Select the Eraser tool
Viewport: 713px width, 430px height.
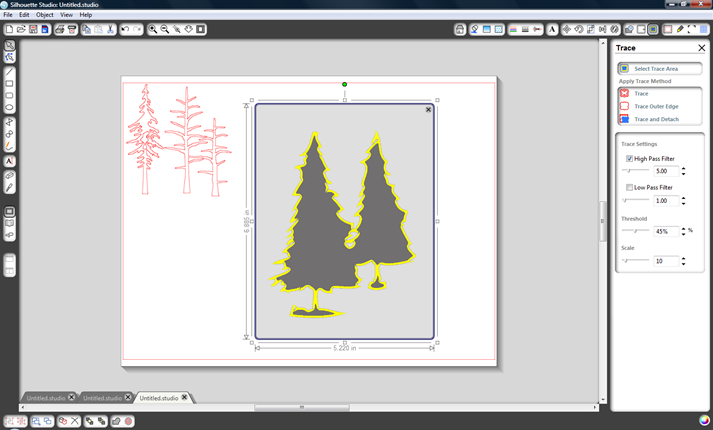tap(10, 175)
